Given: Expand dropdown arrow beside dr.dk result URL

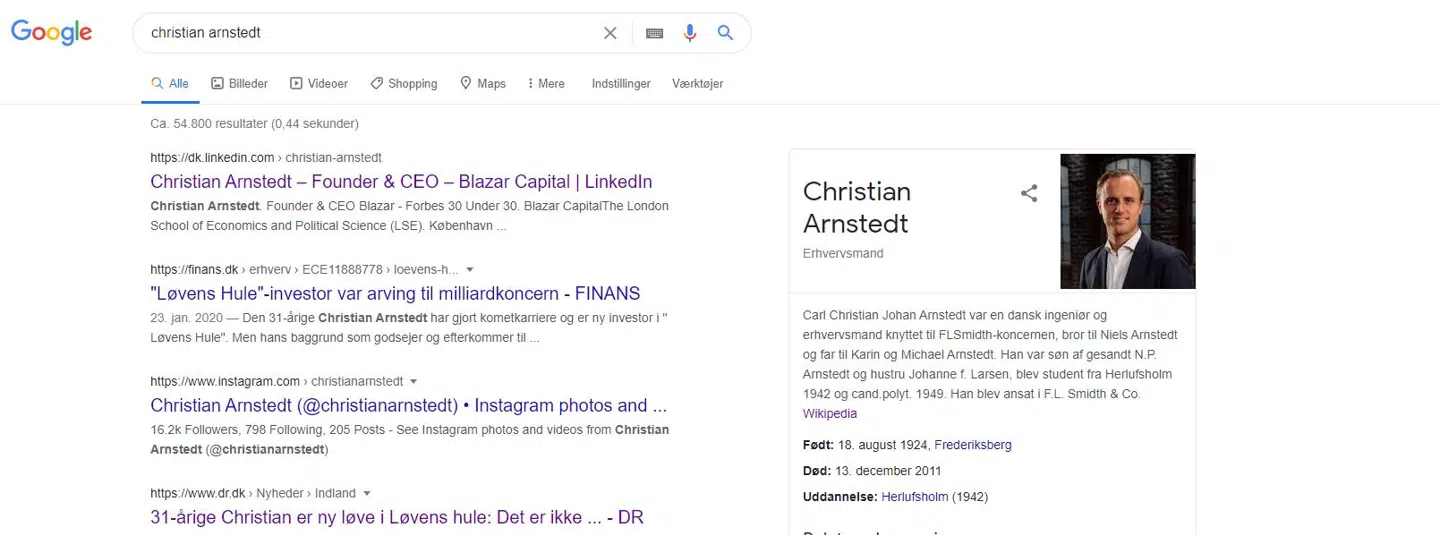Looking at the screenshot, I should (x=367, y=494).
